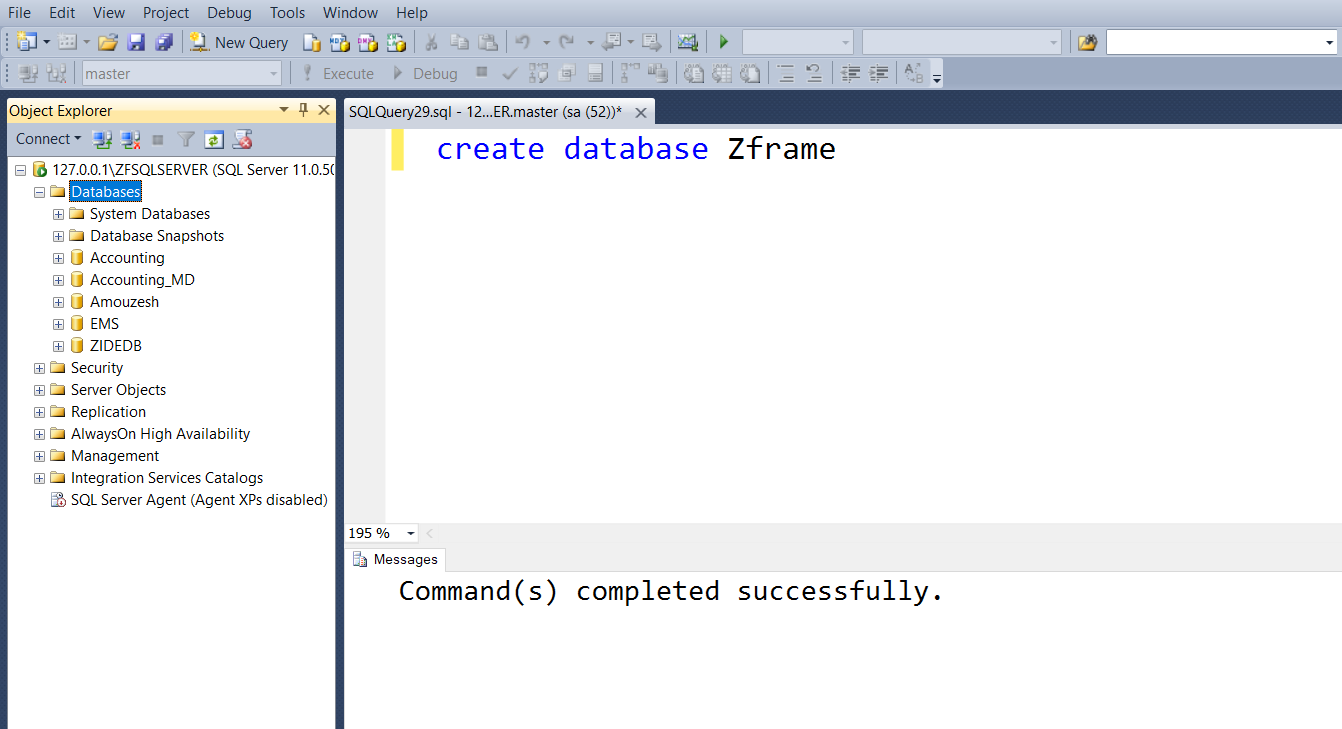Image resolution: width=1342 pixels, height=729 pixels.
Task: Click Uncomment selected lines icon
Action: 814,73
